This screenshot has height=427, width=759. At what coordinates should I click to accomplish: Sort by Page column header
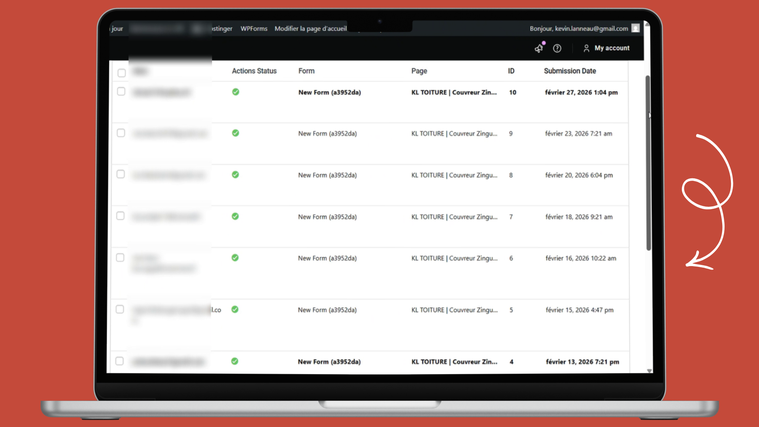click(419, 71)
